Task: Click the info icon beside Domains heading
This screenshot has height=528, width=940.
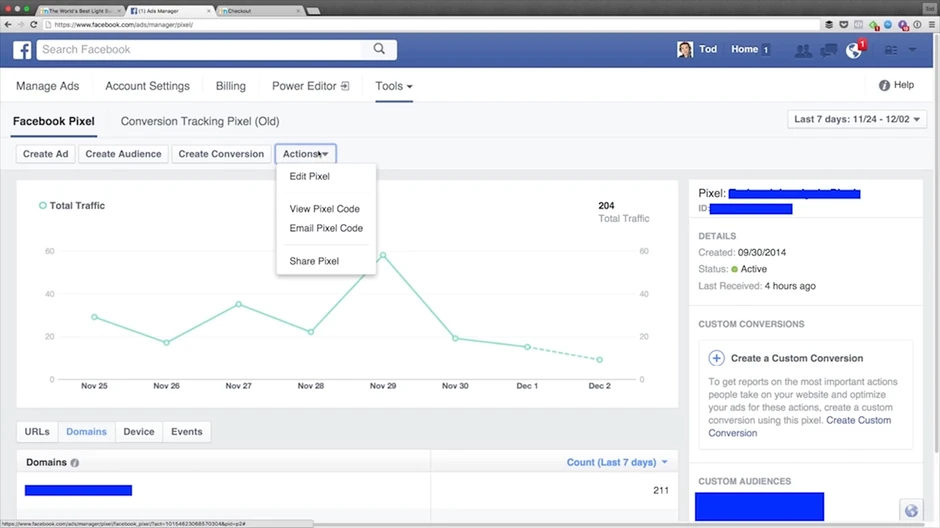Action: [x=75, y=463]
